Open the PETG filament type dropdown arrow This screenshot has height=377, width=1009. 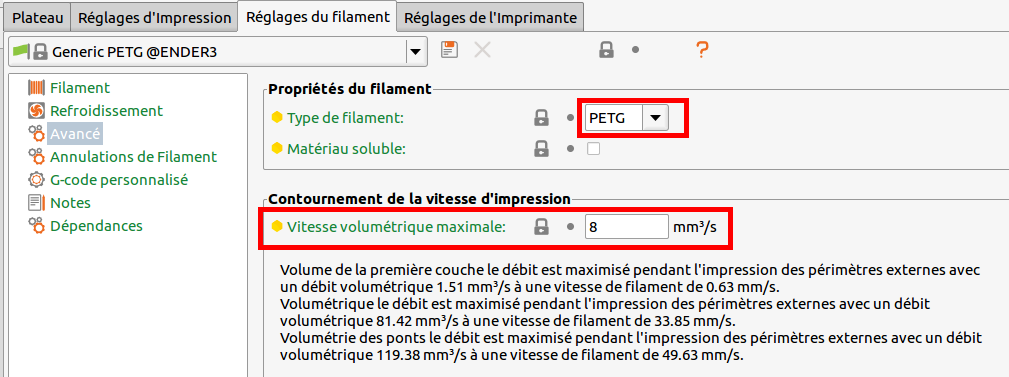click(x=655, y=118)
